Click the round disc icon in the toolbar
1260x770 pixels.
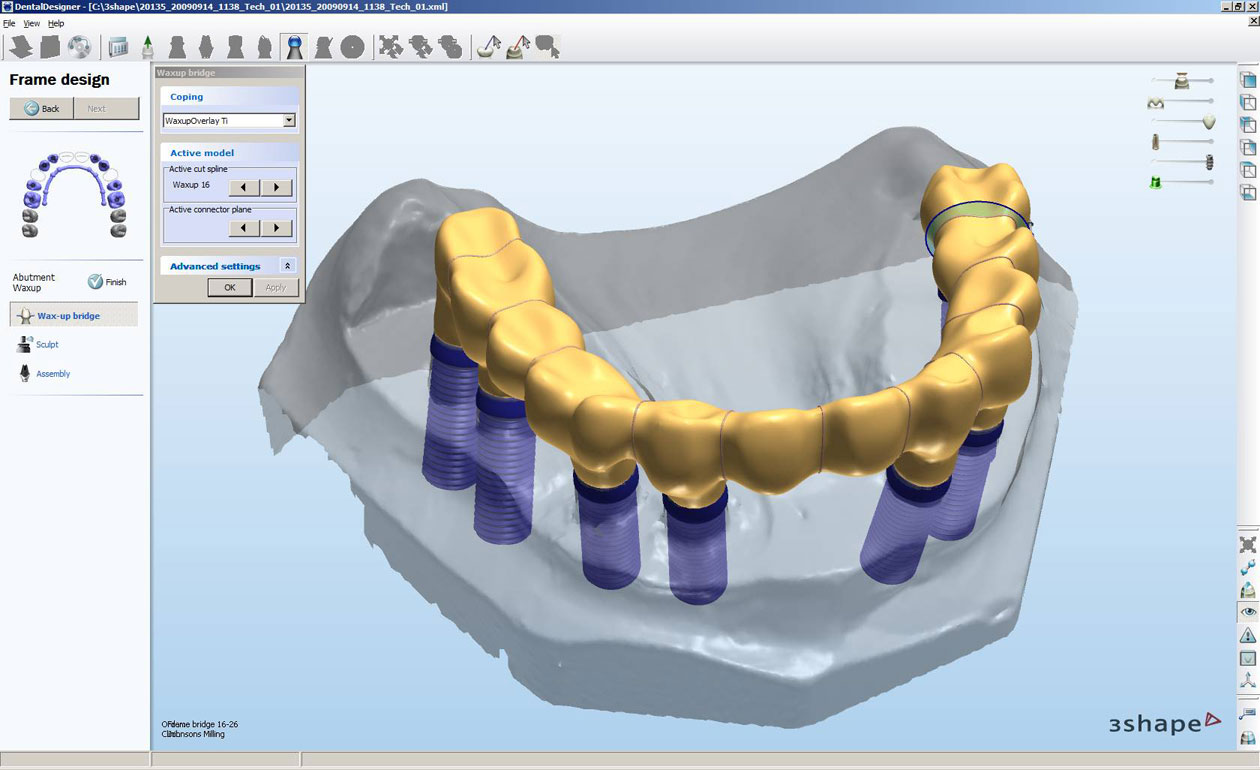[352, 47]
